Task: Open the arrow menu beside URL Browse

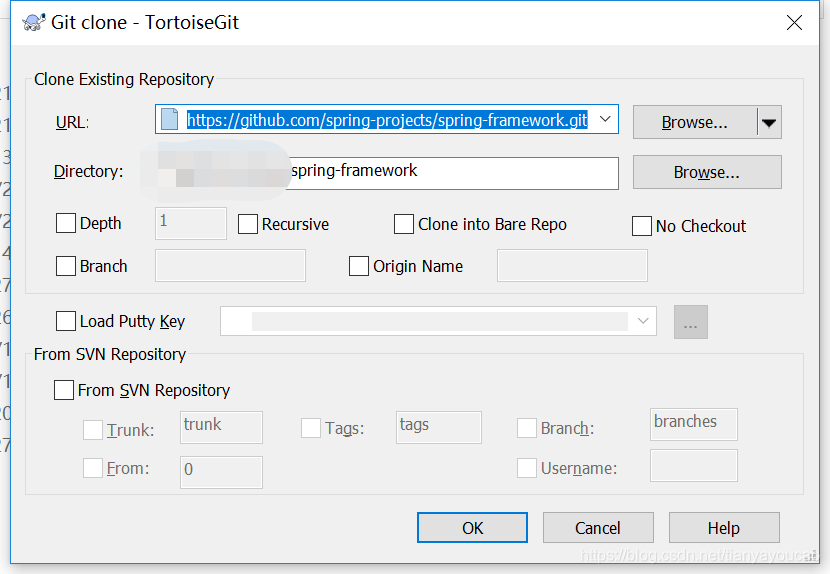Action: point(769,122)
